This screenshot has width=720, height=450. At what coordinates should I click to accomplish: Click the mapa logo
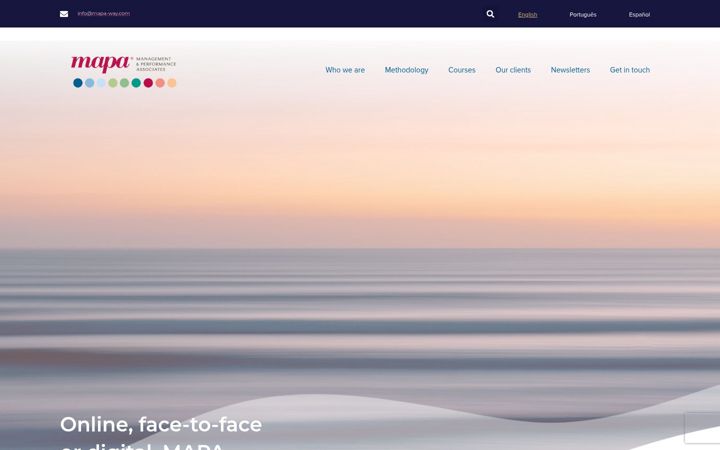point(124,71)
